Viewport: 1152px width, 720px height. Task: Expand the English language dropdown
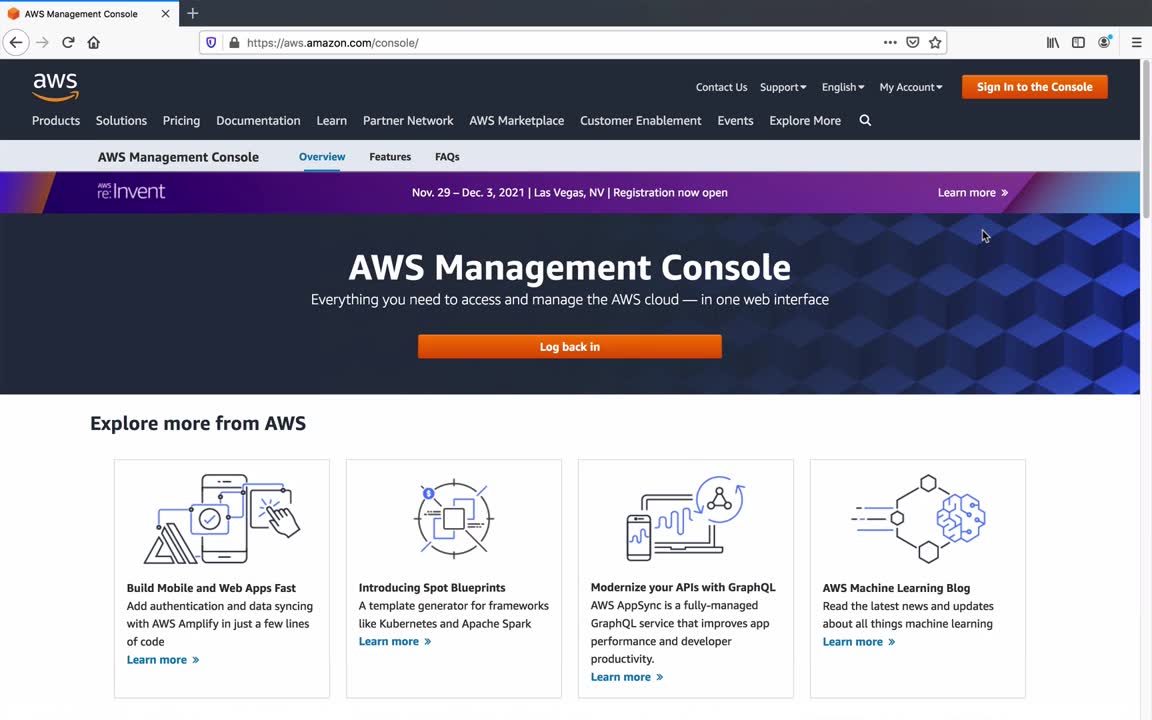[843, 87]
